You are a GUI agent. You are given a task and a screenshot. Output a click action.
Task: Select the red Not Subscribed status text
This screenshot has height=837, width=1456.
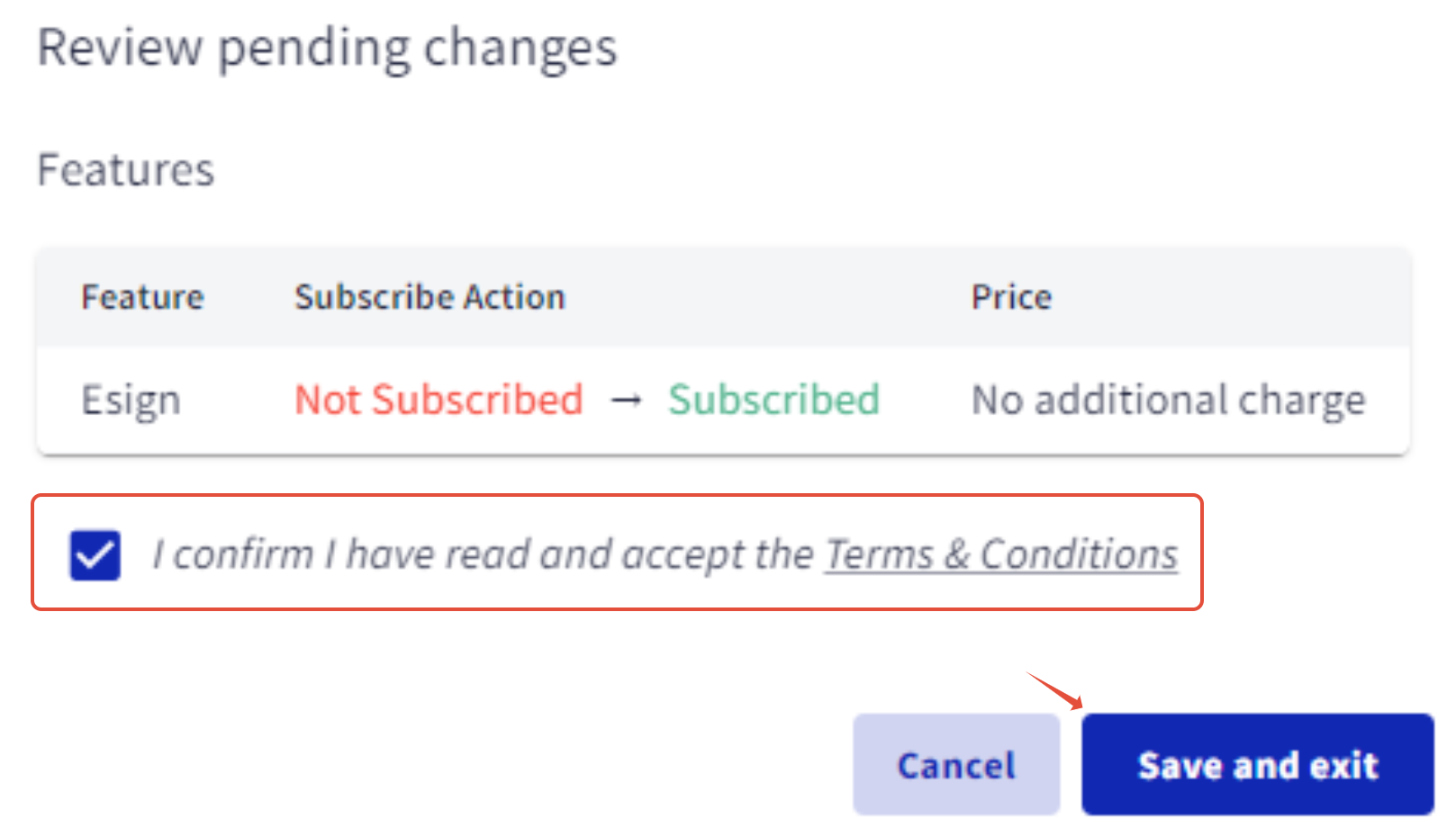[439, 400]
